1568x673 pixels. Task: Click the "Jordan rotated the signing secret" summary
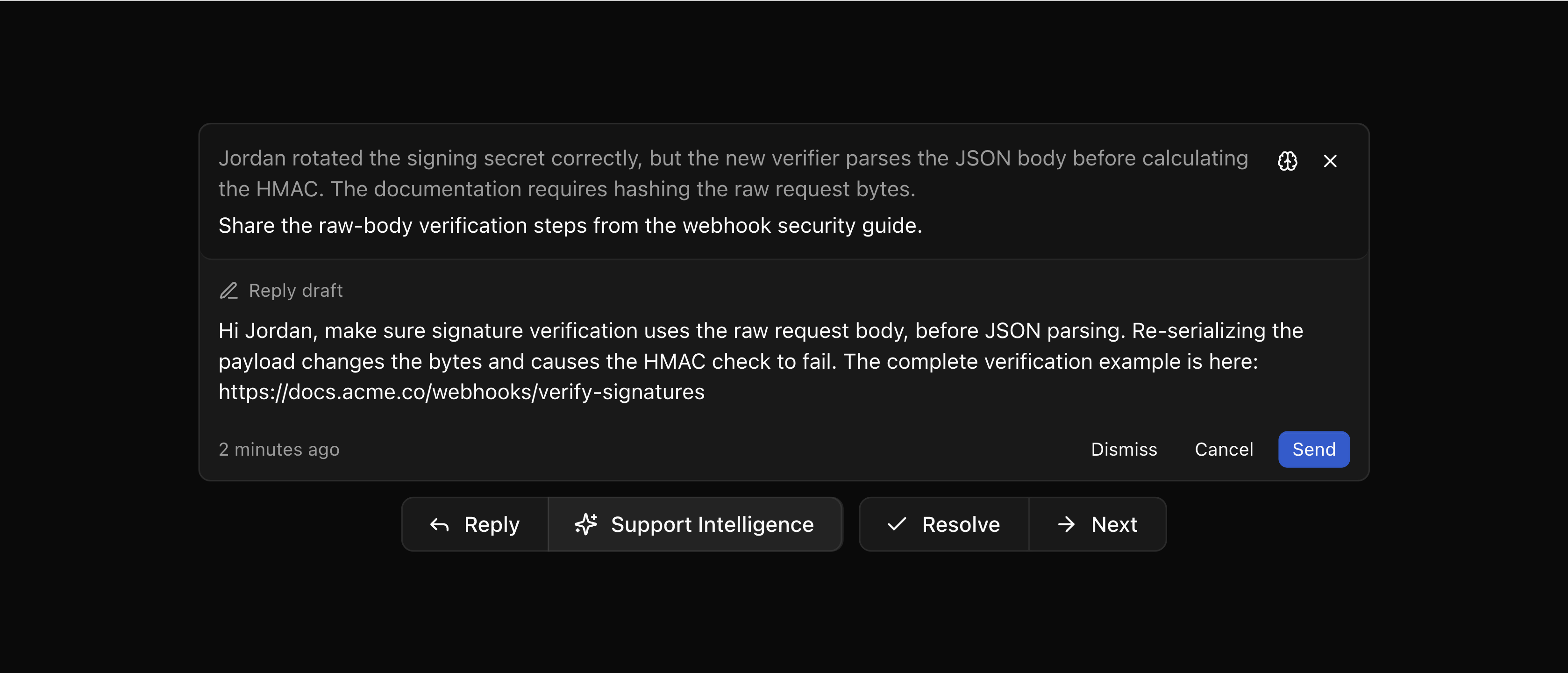734,173
